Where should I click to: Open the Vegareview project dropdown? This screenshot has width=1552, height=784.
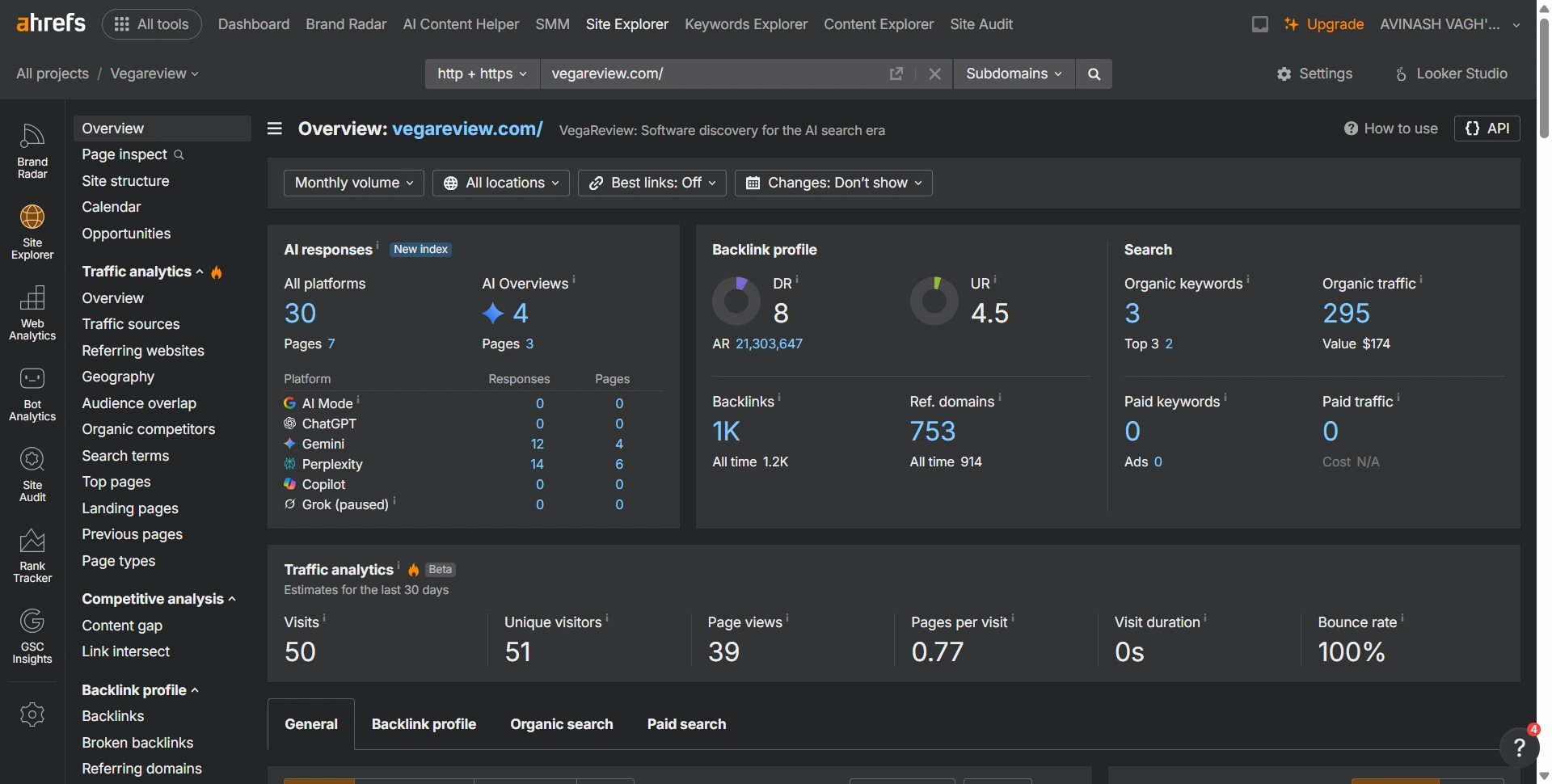point(154,74)
